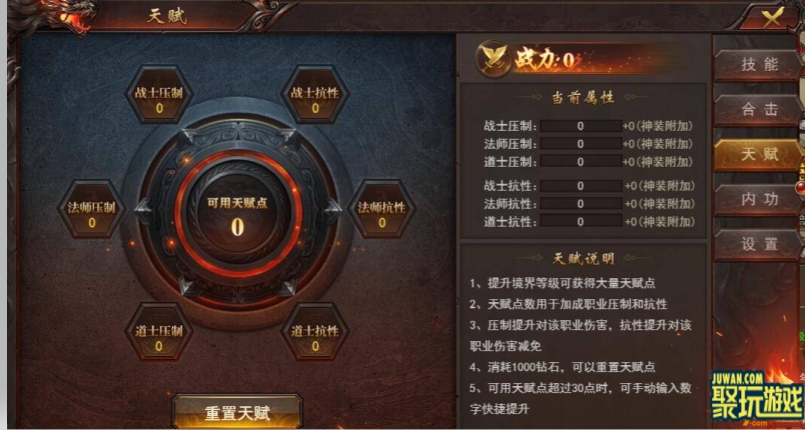Click the 聚玩游戏 logo watermark
Screen dimensions: 805x430
[x=757, y=397]
